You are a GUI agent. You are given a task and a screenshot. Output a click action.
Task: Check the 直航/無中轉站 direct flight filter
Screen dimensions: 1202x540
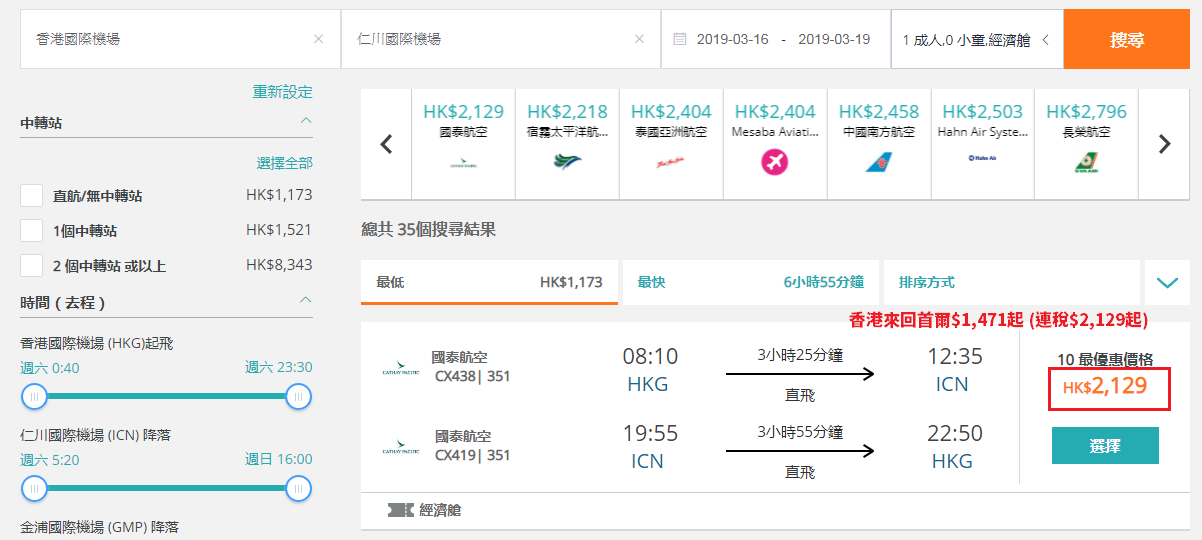pyautogui.click(x=32, y=196)
